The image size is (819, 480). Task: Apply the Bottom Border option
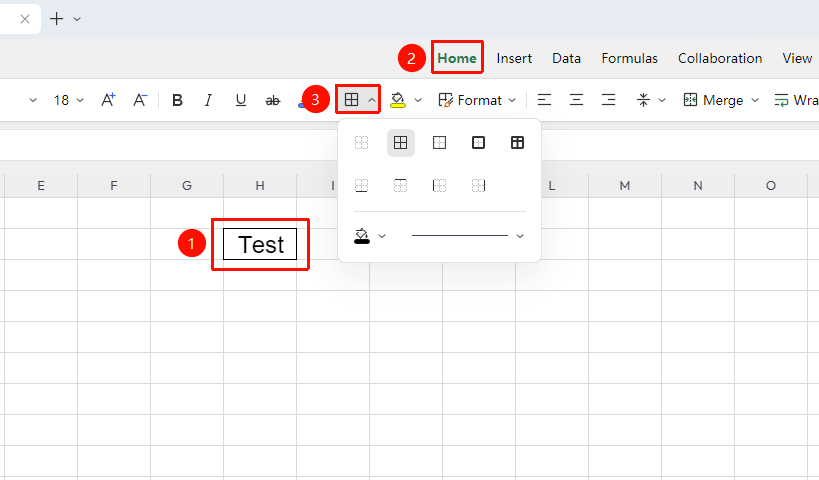click(361, 185)
